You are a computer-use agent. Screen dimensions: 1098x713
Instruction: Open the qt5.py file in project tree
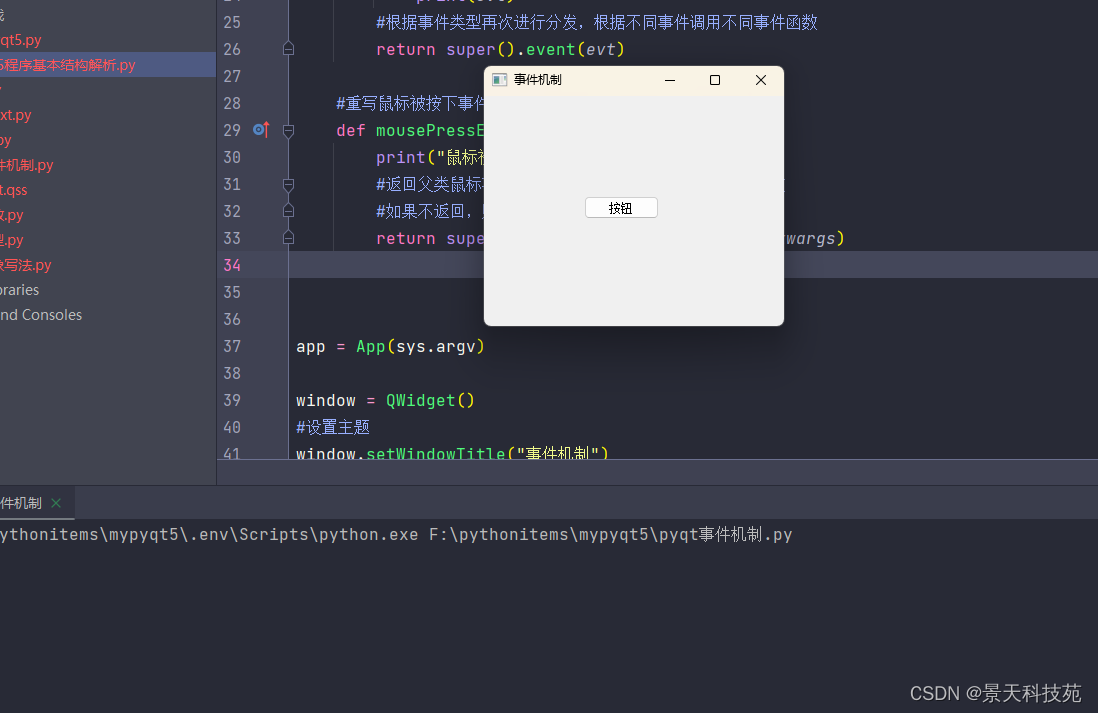tap(21, 40)
